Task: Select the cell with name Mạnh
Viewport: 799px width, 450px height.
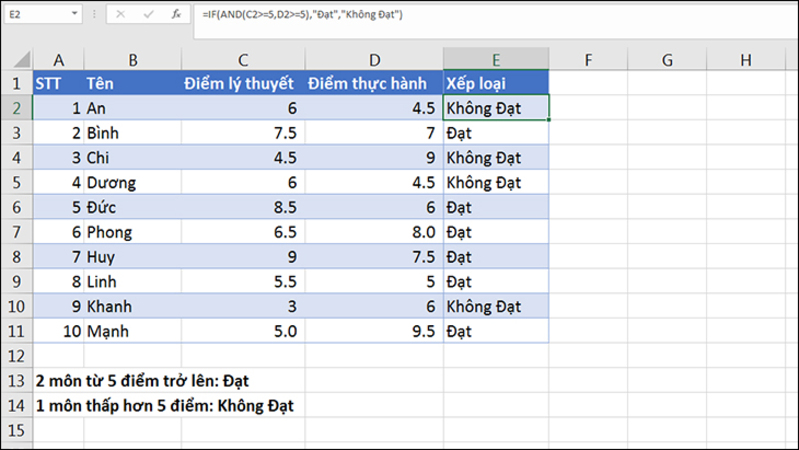Action: [132, 331]
